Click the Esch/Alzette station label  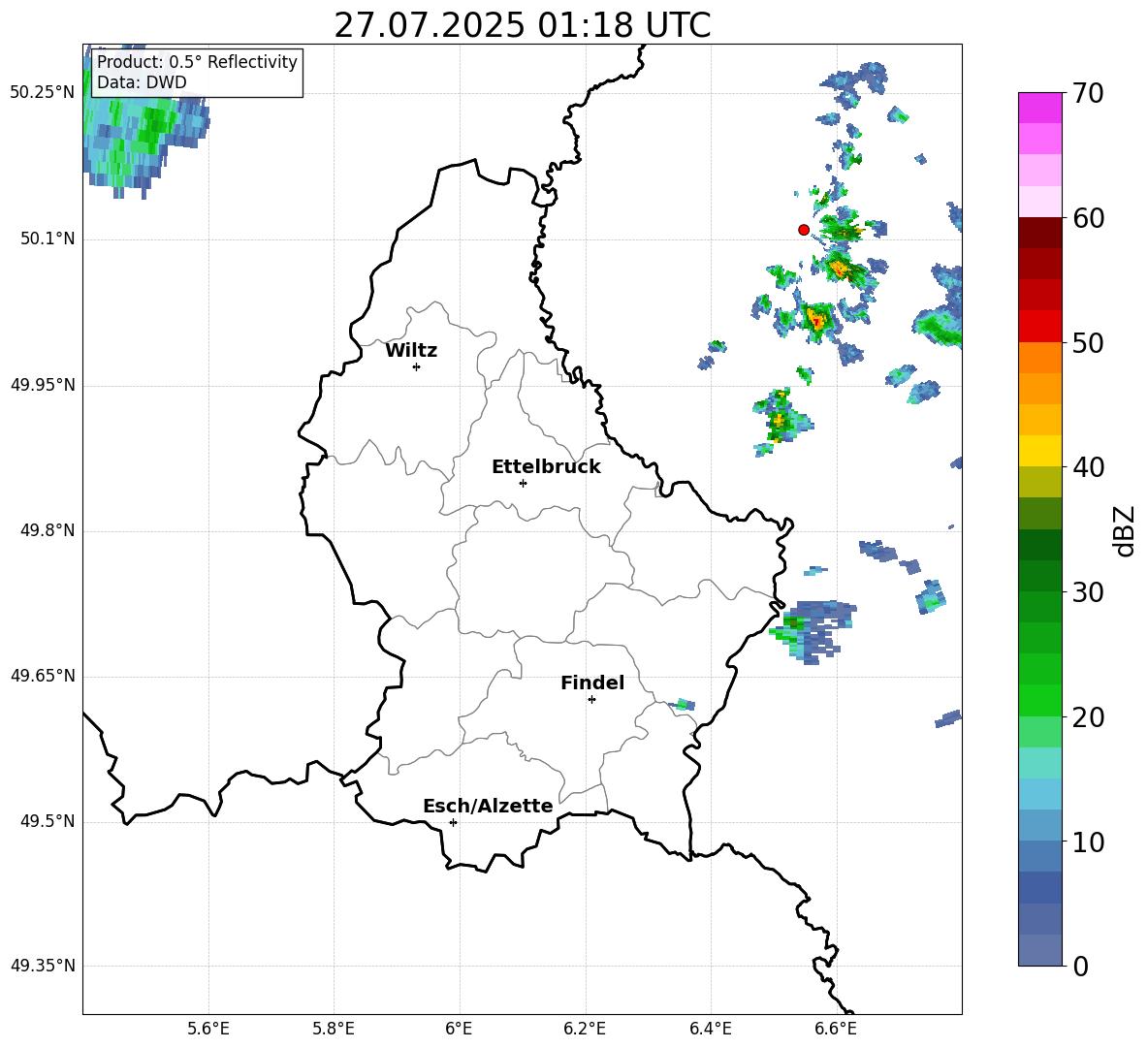pos(488,806)
